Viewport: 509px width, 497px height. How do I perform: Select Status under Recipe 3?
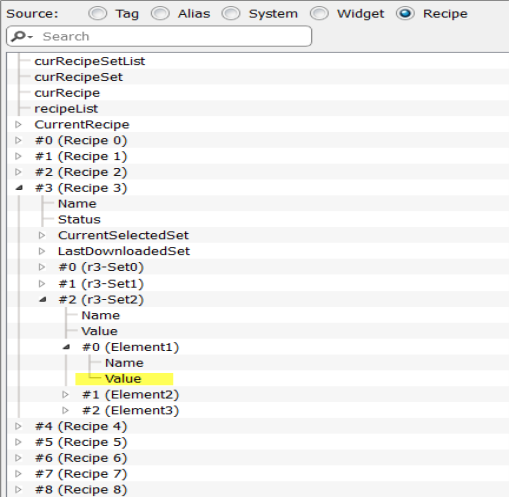point(79,219)
